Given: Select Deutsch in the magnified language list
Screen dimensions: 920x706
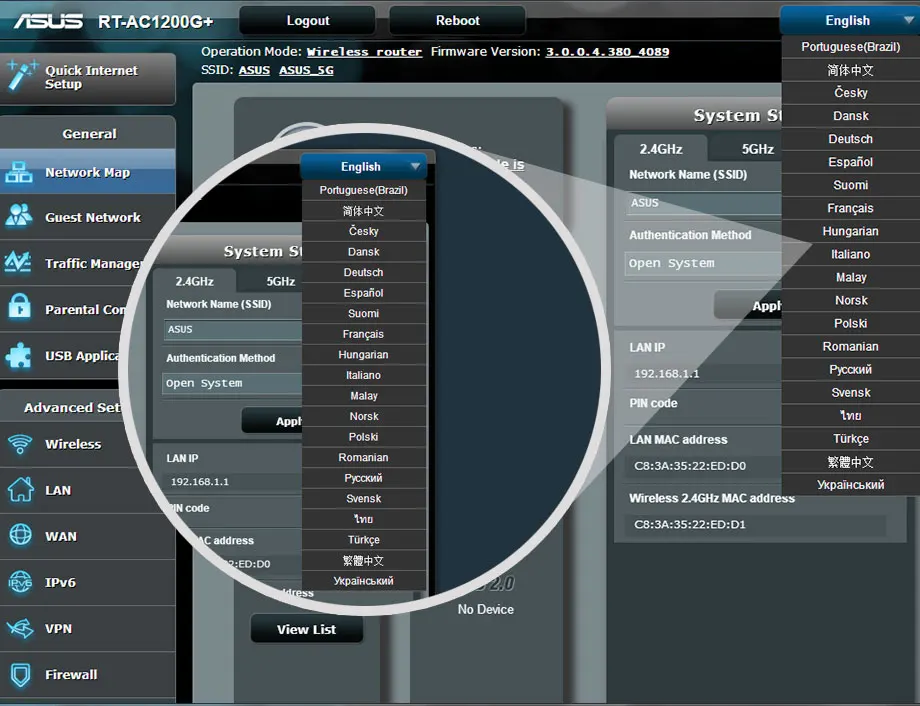Looking at the screenshot, I should coord(364,272).
